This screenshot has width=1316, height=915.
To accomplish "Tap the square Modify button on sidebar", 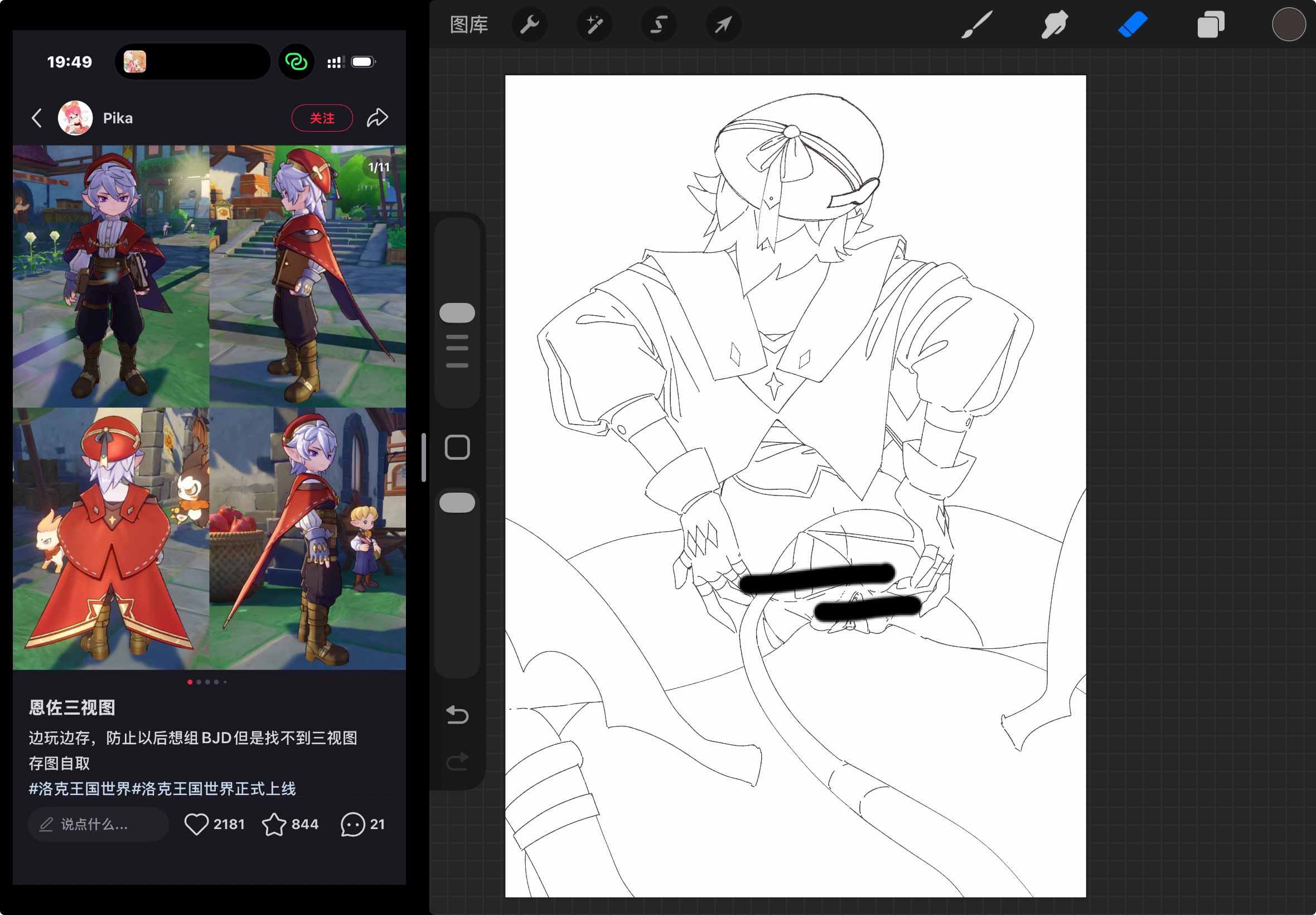I will click(x=457, y=447).
